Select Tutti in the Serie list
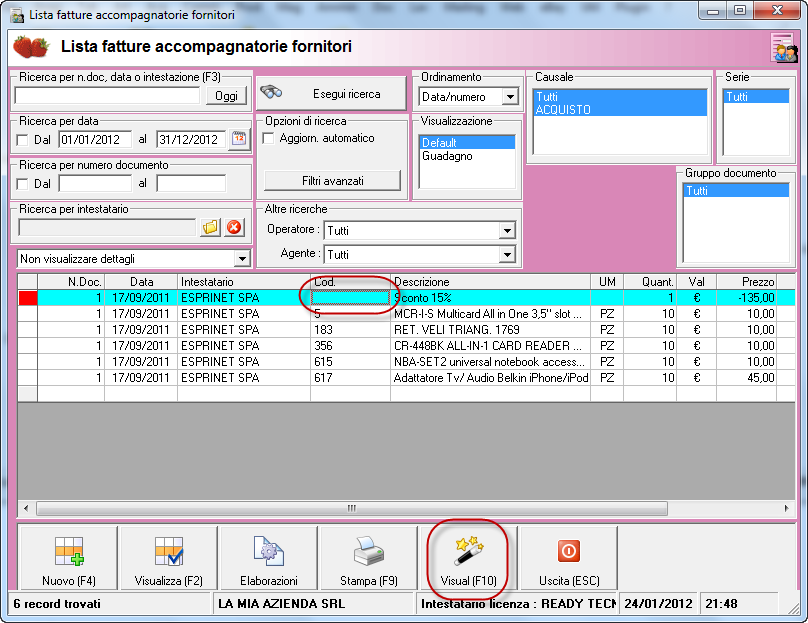The image size is (808, 623). point(756,96)
